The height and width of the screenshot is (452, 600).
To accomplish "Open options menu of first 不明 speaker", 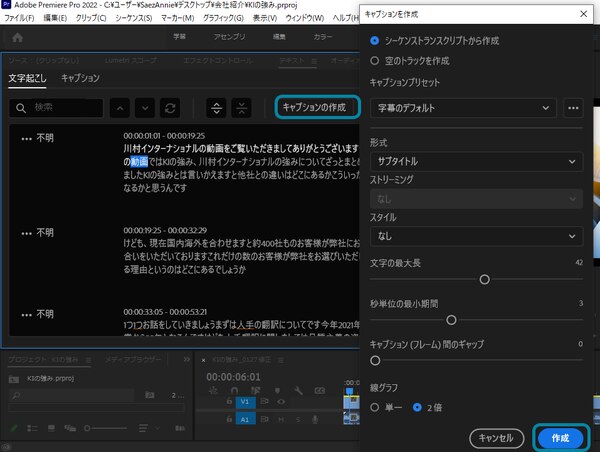I will 25,137.
